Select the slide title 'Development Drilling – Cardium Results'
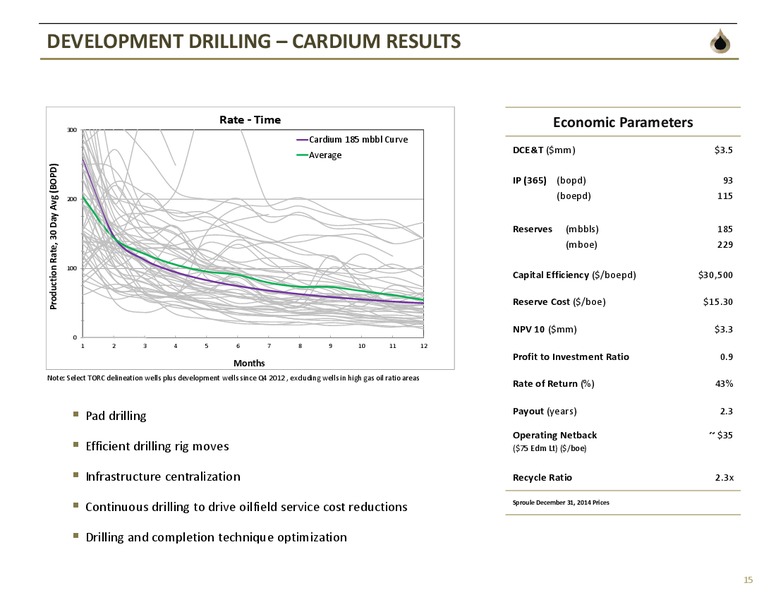 point(253,41)
